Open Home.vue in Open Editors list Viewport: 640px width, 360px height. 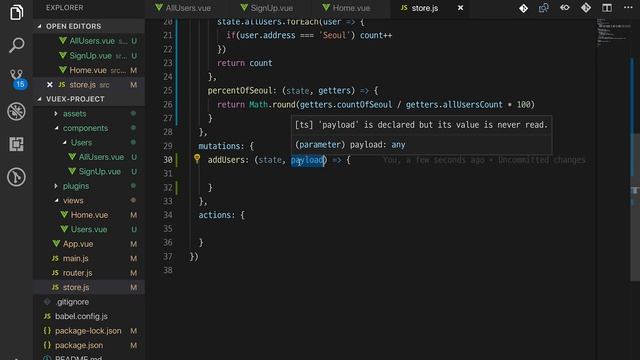(x=88, y=70)
